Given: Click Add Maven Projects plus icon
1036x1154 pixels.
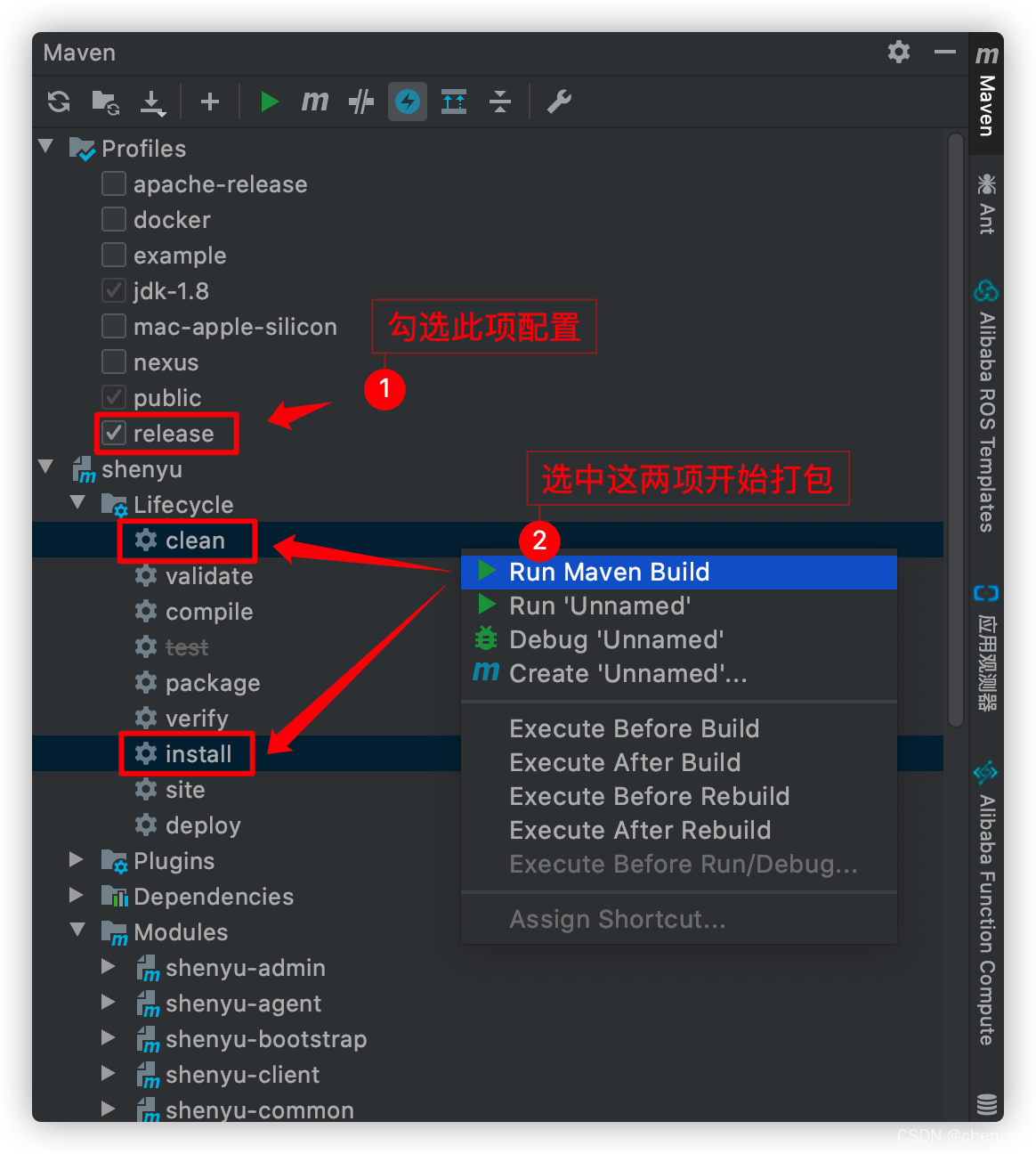Looking at the screenshot, I should click(210, 102).
